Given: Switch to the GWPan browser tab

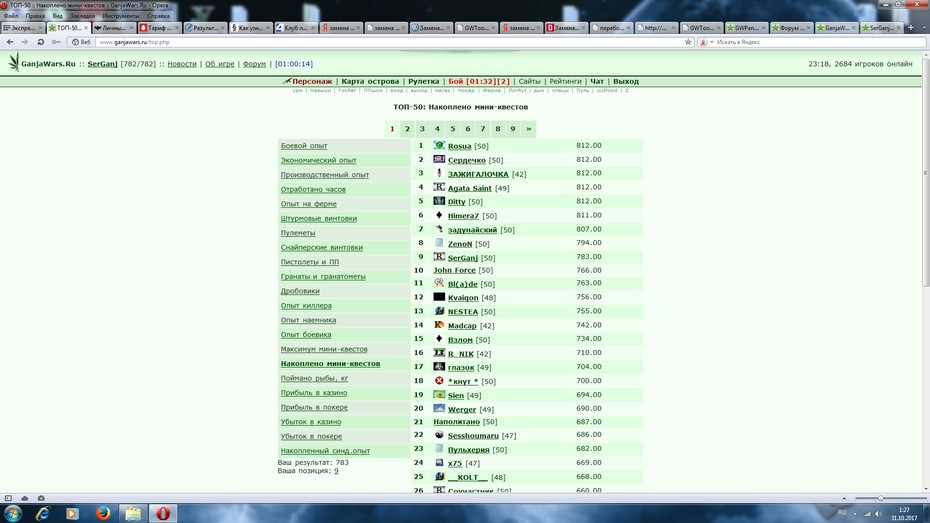Looking at the screenshot, I should [x=746, y=28].
